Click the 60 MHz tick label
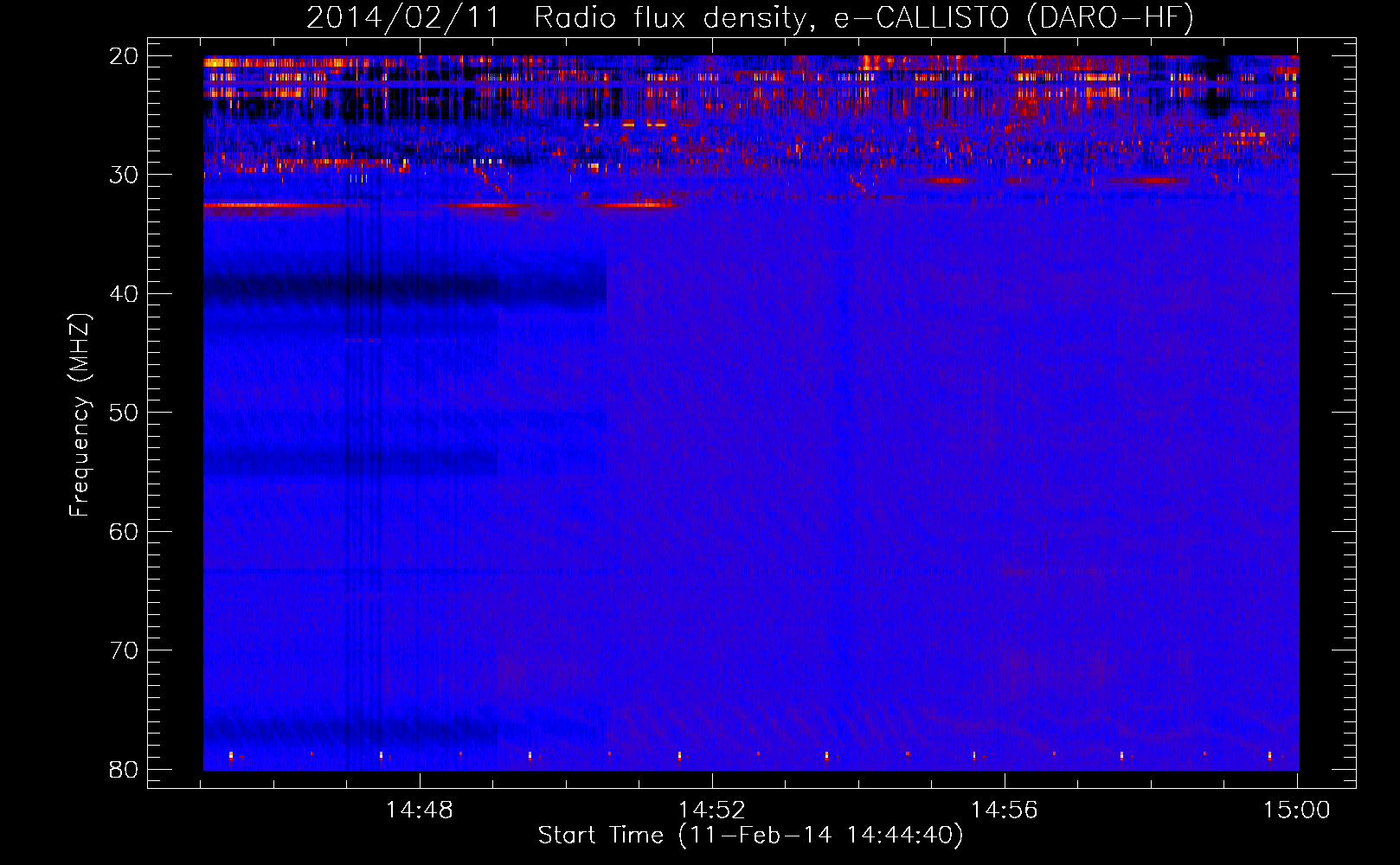 [124, 531]
